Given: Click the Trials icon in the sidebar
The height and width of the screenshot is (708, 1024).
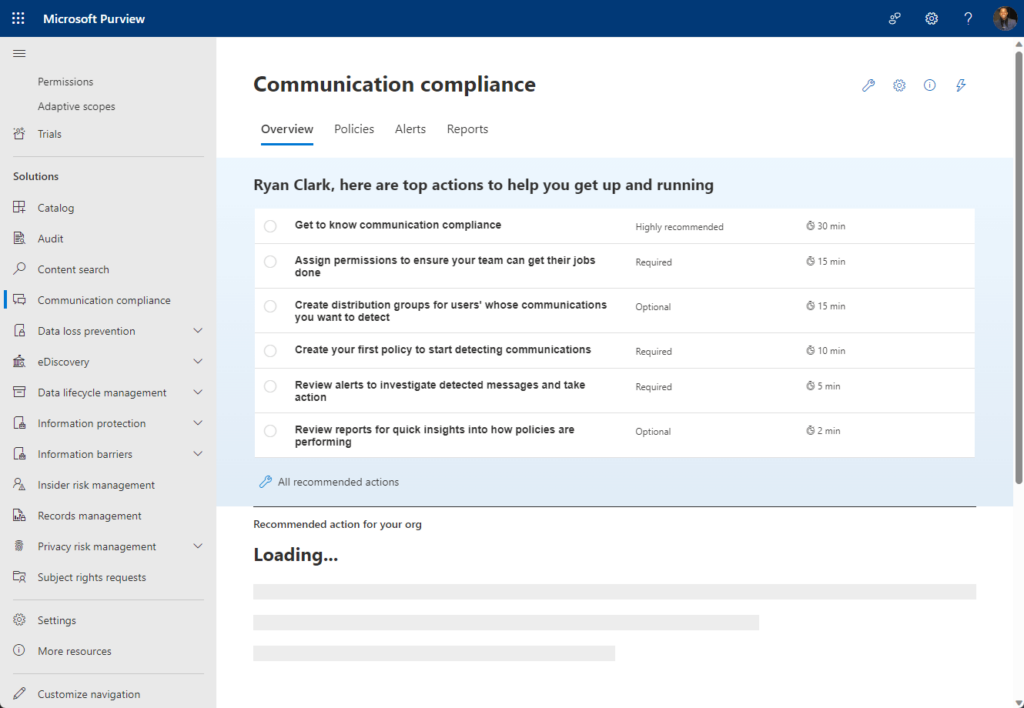Looking at the screenshot, I should tap(20, 134).
